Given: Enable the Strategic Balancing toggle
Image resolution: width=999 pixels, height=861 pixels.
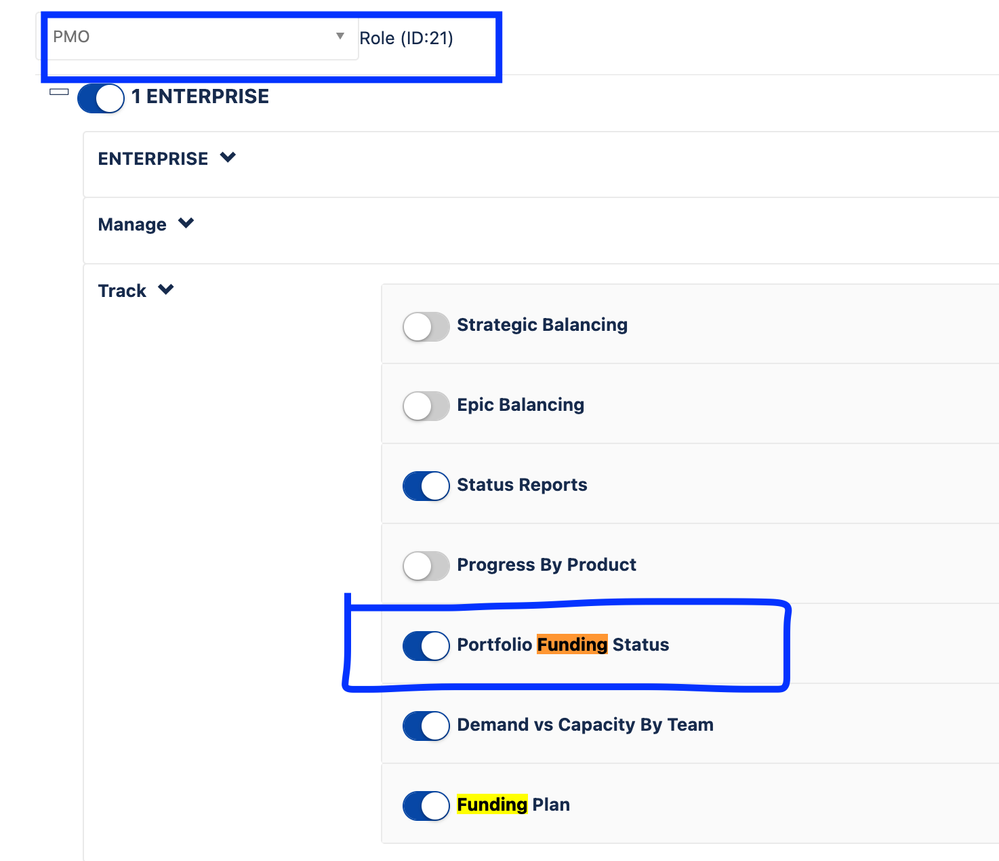Looking at the screenshot, I should pyautogui.click(x=426, y=327).
